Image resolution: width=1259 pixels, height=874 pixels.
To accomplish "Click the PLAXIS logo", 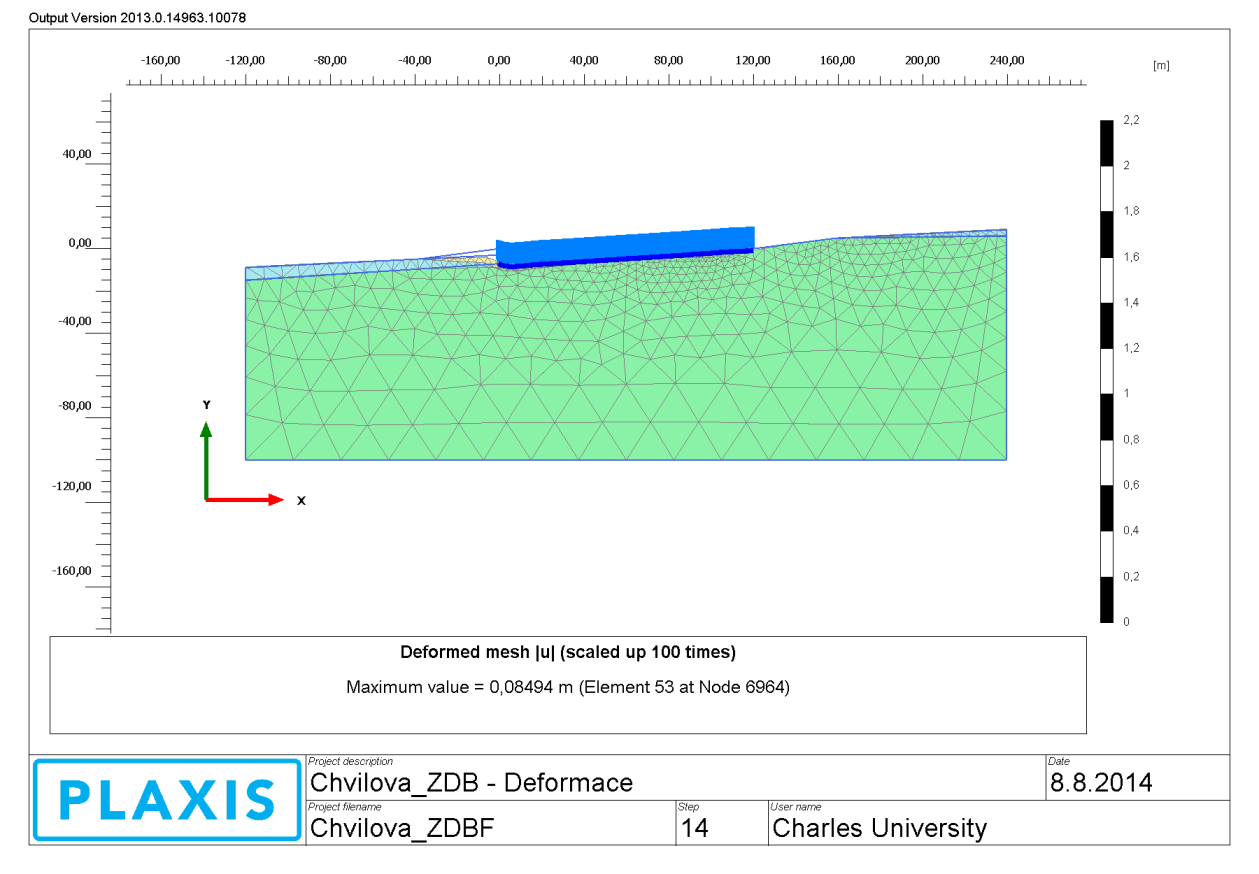I will [x=167, y=800].
